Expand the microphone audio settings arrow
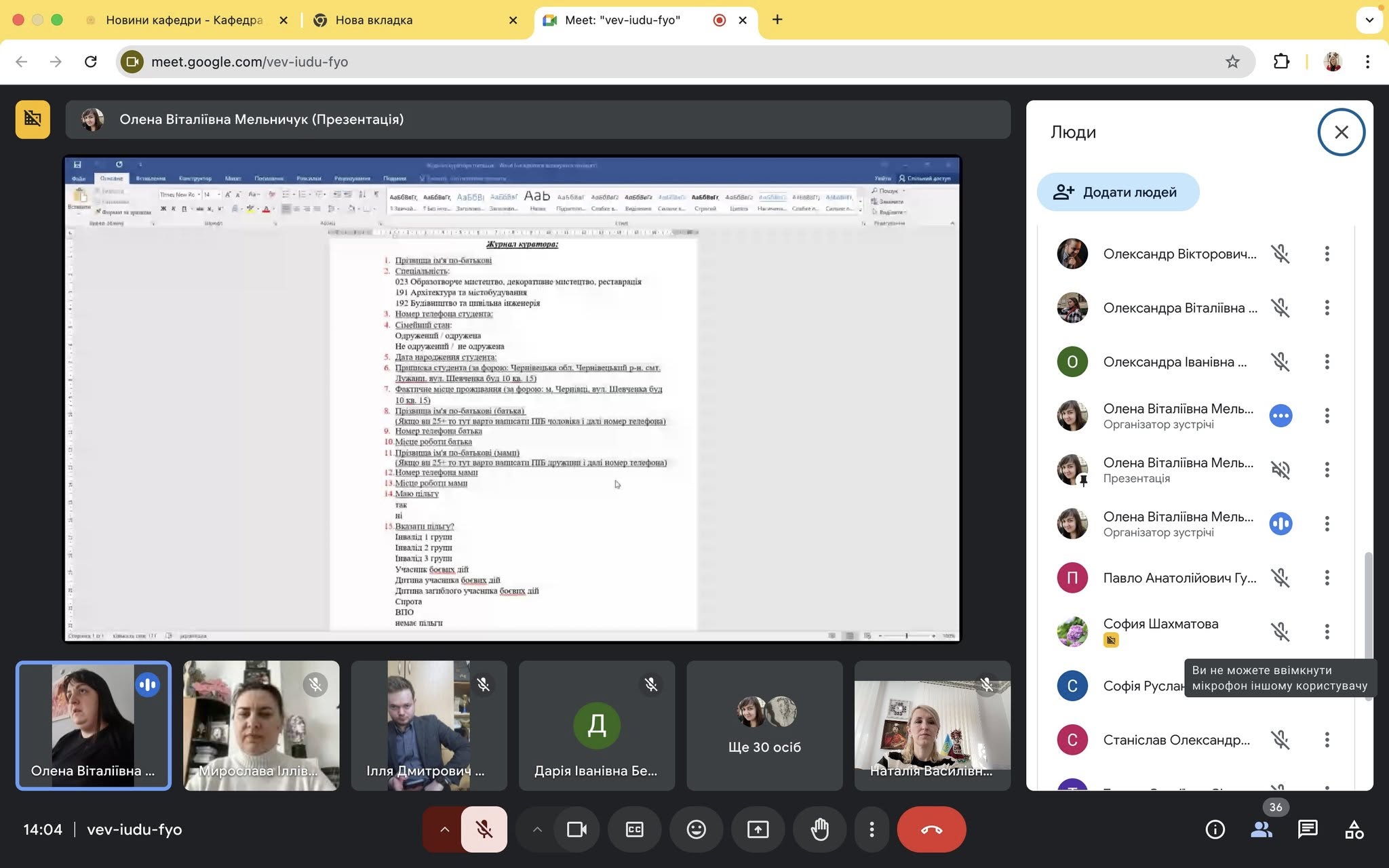 point(444,829)
